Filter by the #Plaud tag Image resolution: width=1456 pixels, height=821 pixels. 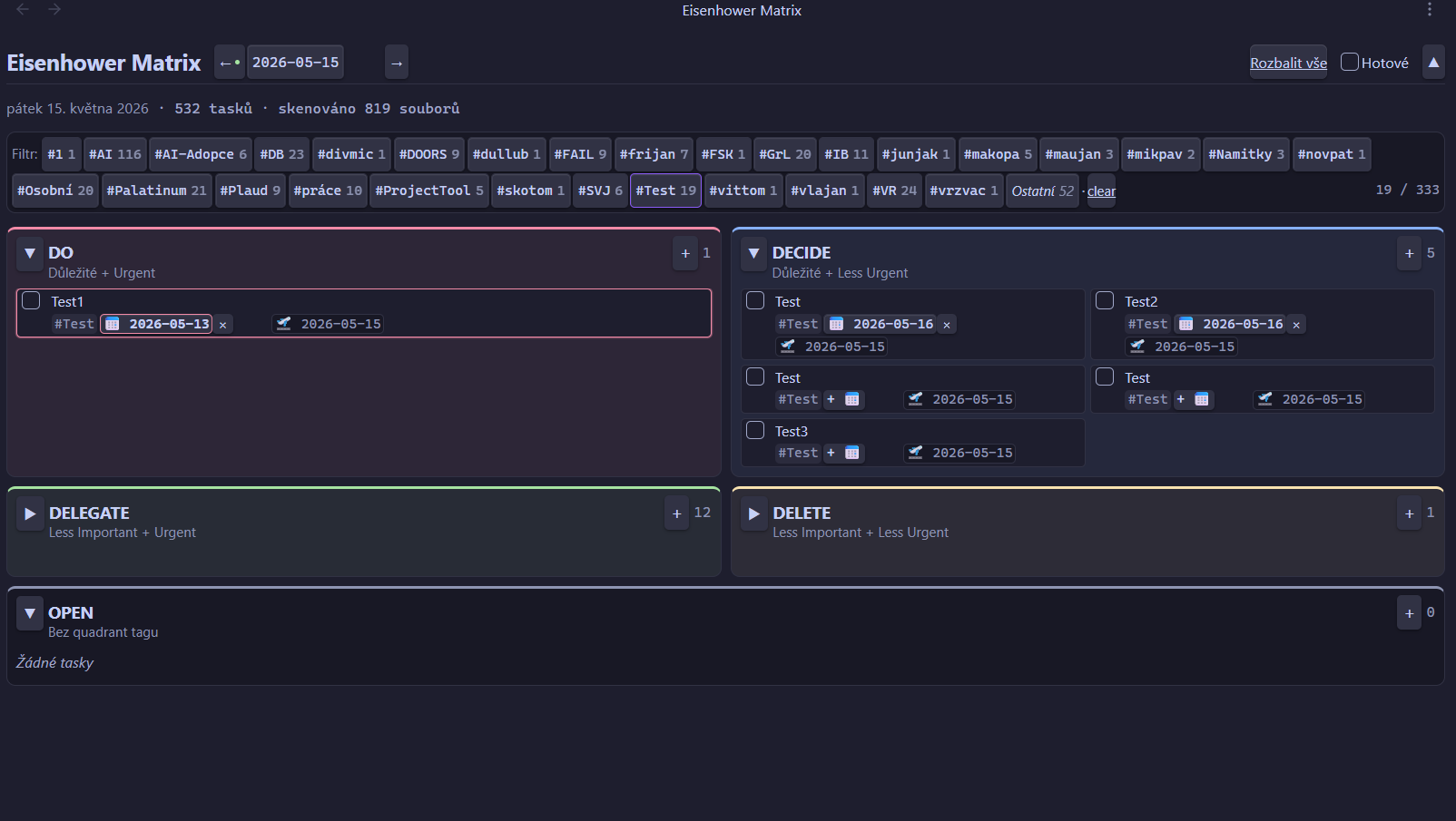(x=251, y=191)
